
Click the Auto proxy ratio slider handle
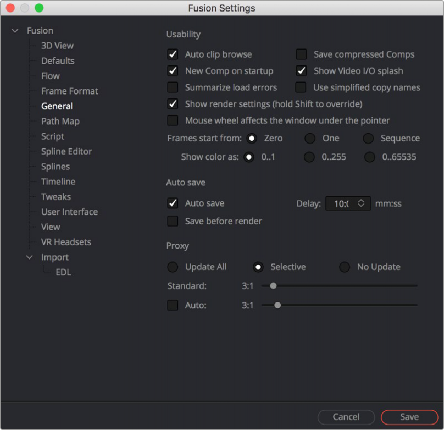point(277,305)
